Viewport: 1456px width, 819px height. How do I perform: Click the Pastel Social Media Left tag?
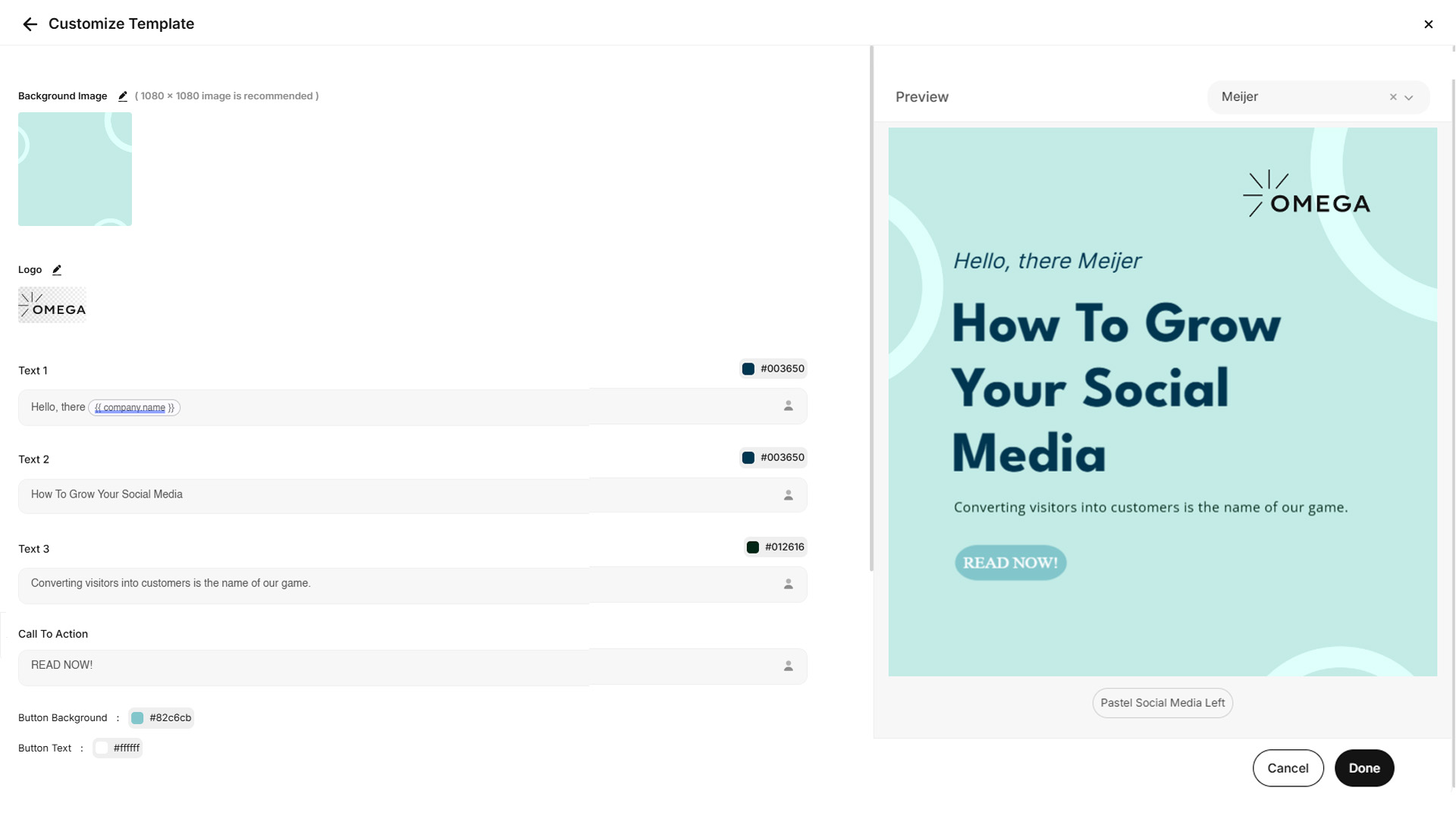click(1162, 703)
